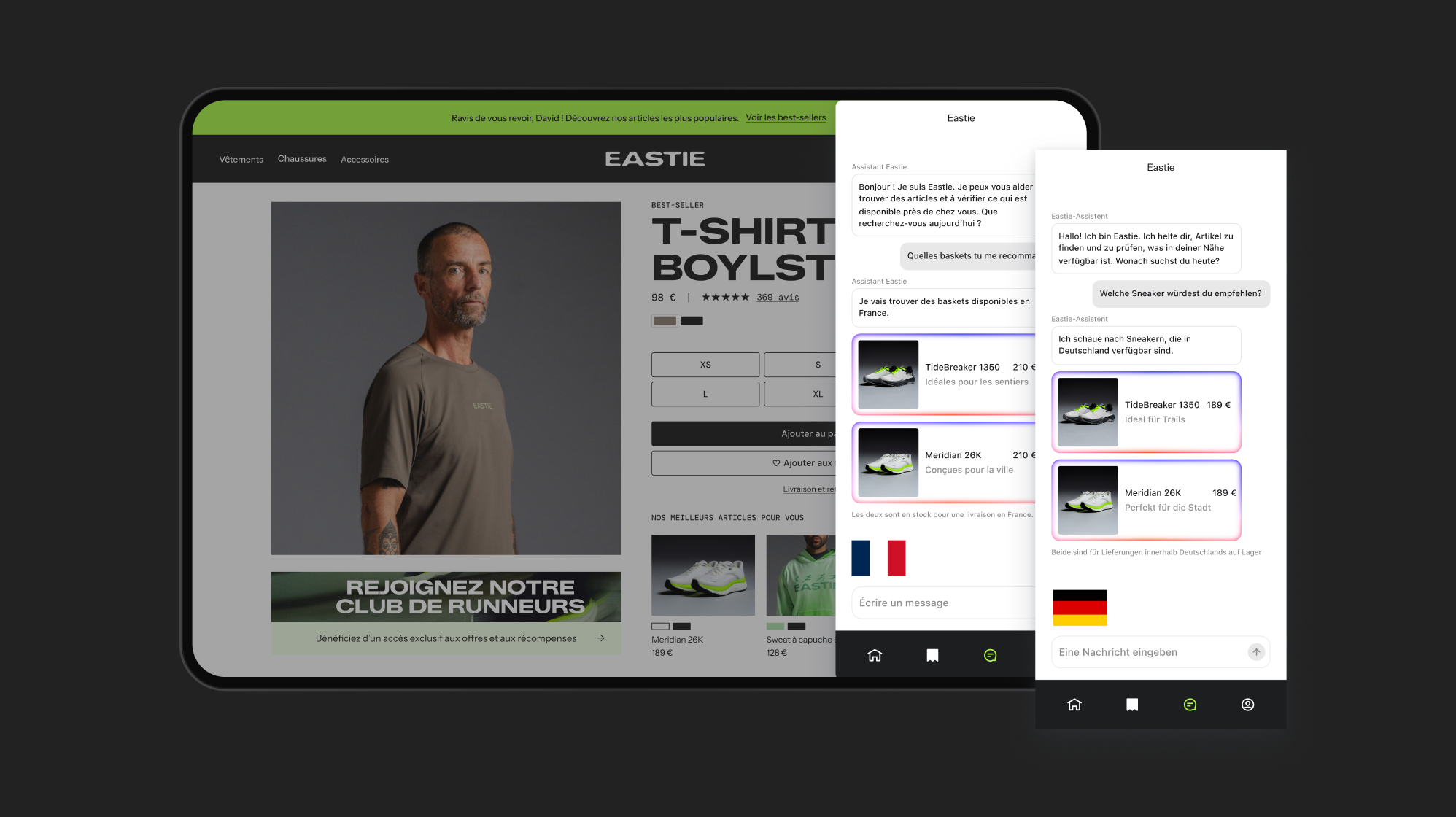The image size is (1456, 817).
Task: Choose white swatch under Meridian 26K product
Action: click(660, 627)
